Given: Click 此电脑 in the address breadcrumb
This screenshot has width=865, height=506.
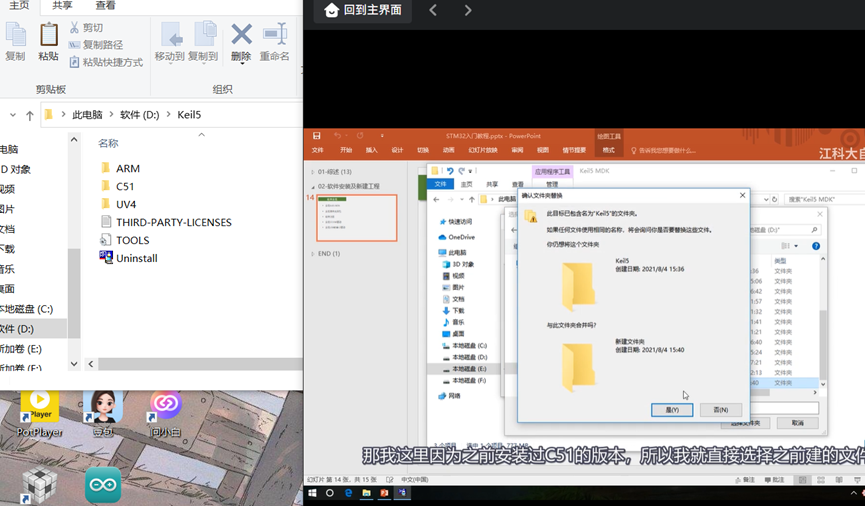Looking at the screenshot, I should (87, 115).
